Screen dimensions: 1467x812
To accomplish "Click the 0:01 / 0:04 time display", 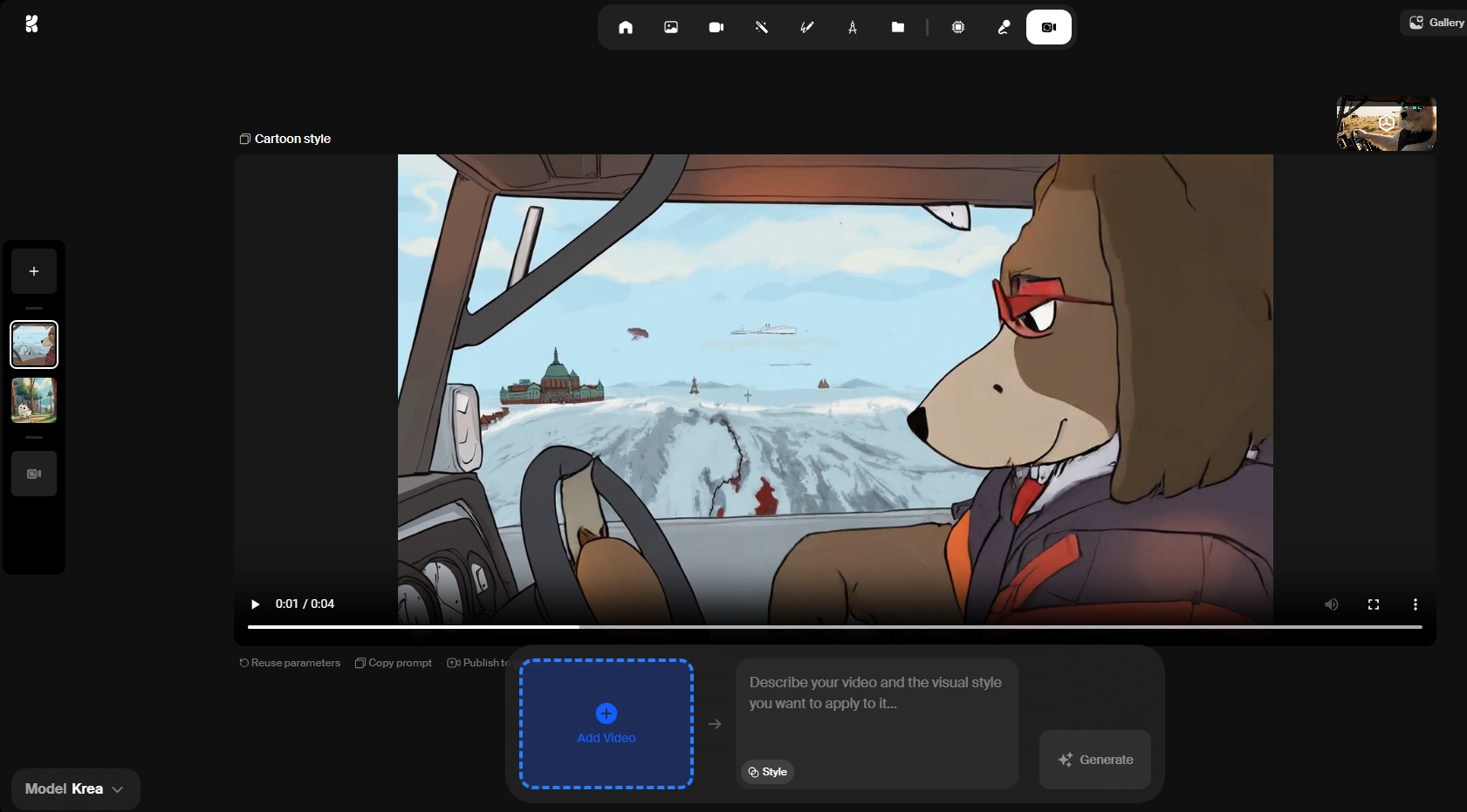I will pos(305,604).
